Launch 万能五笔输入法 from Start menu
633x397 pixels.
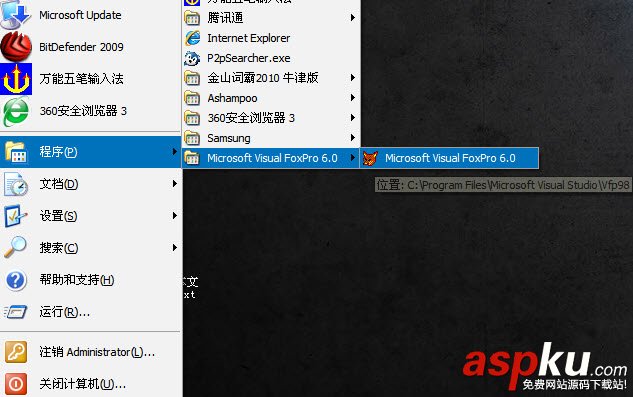(x=90, y=79)
